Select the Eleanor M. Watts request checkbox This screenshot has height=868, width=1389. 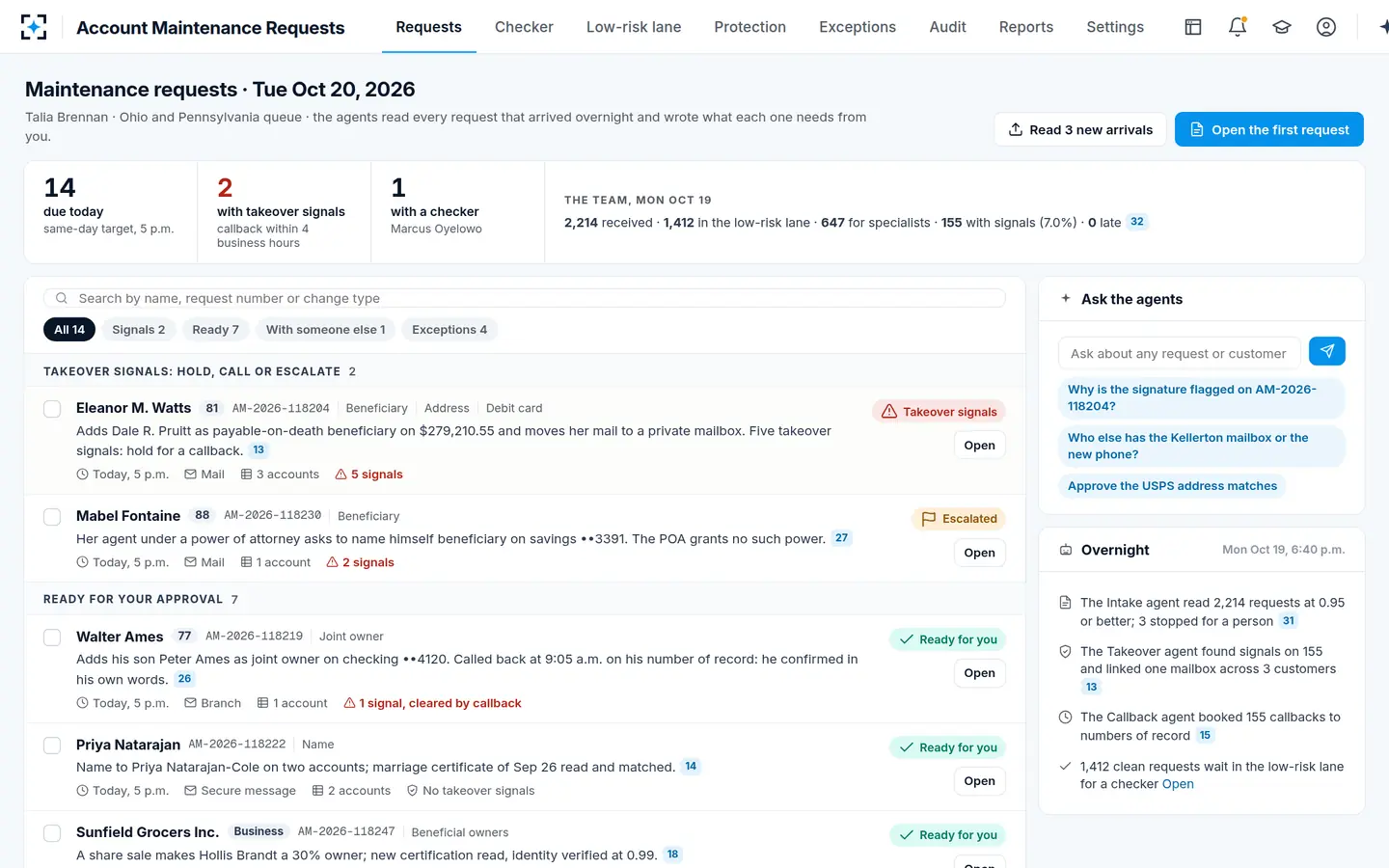[x=52, y=409]
